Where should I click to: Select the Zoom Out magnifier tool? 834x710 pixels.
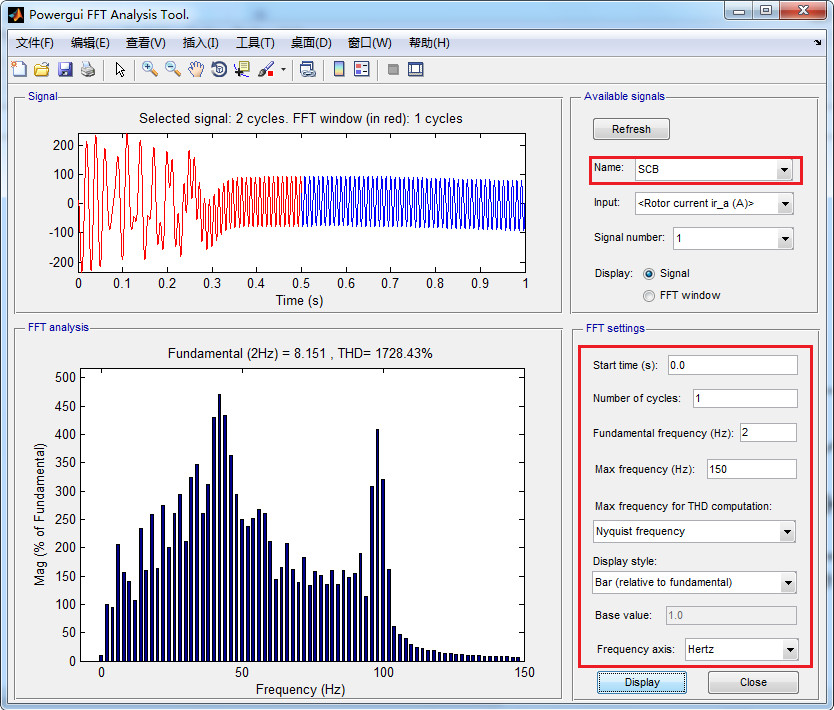tap(173, 69)
